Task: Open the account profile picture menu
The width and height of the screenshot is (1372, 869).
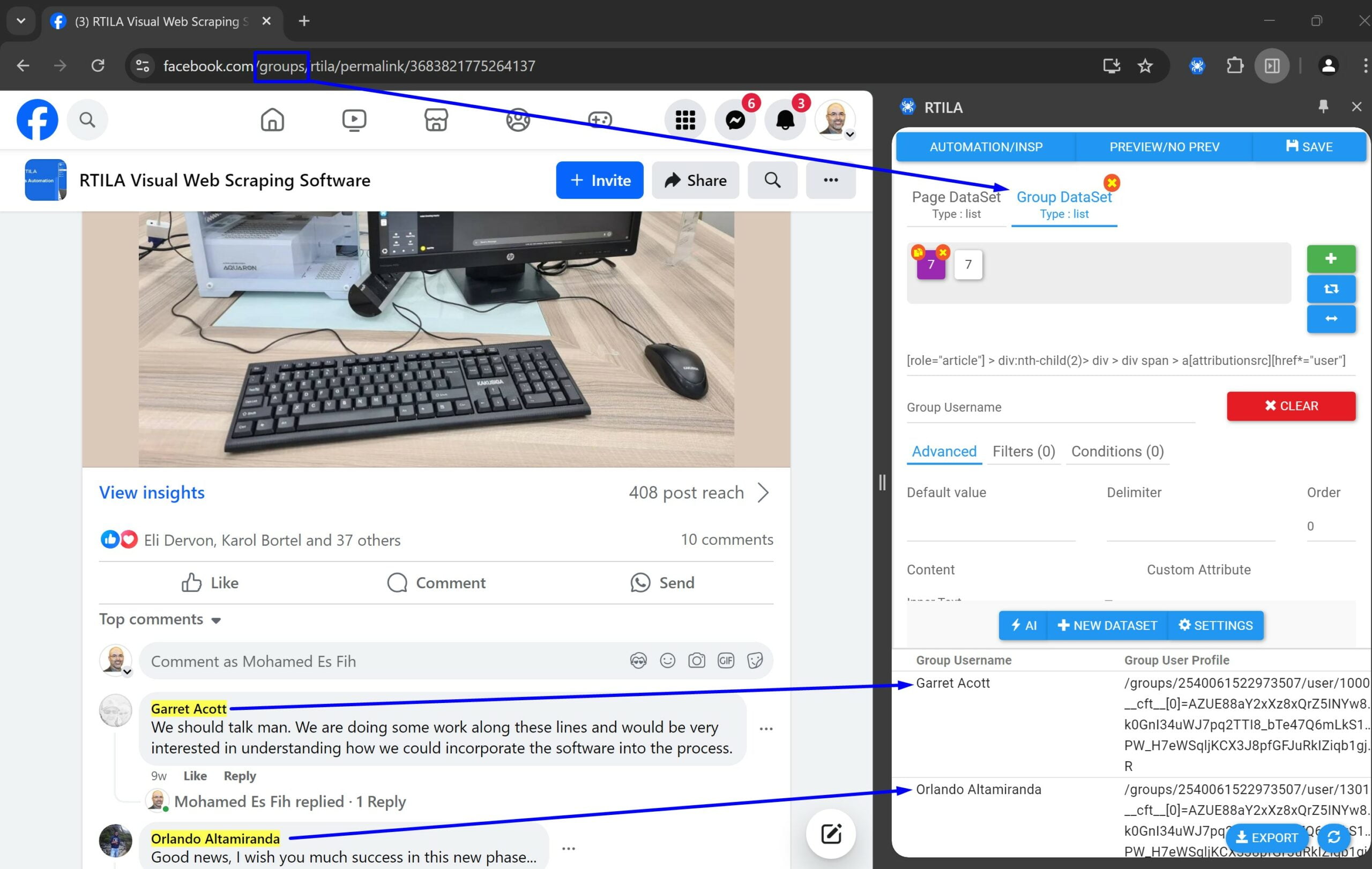Action: click(836, 119)
